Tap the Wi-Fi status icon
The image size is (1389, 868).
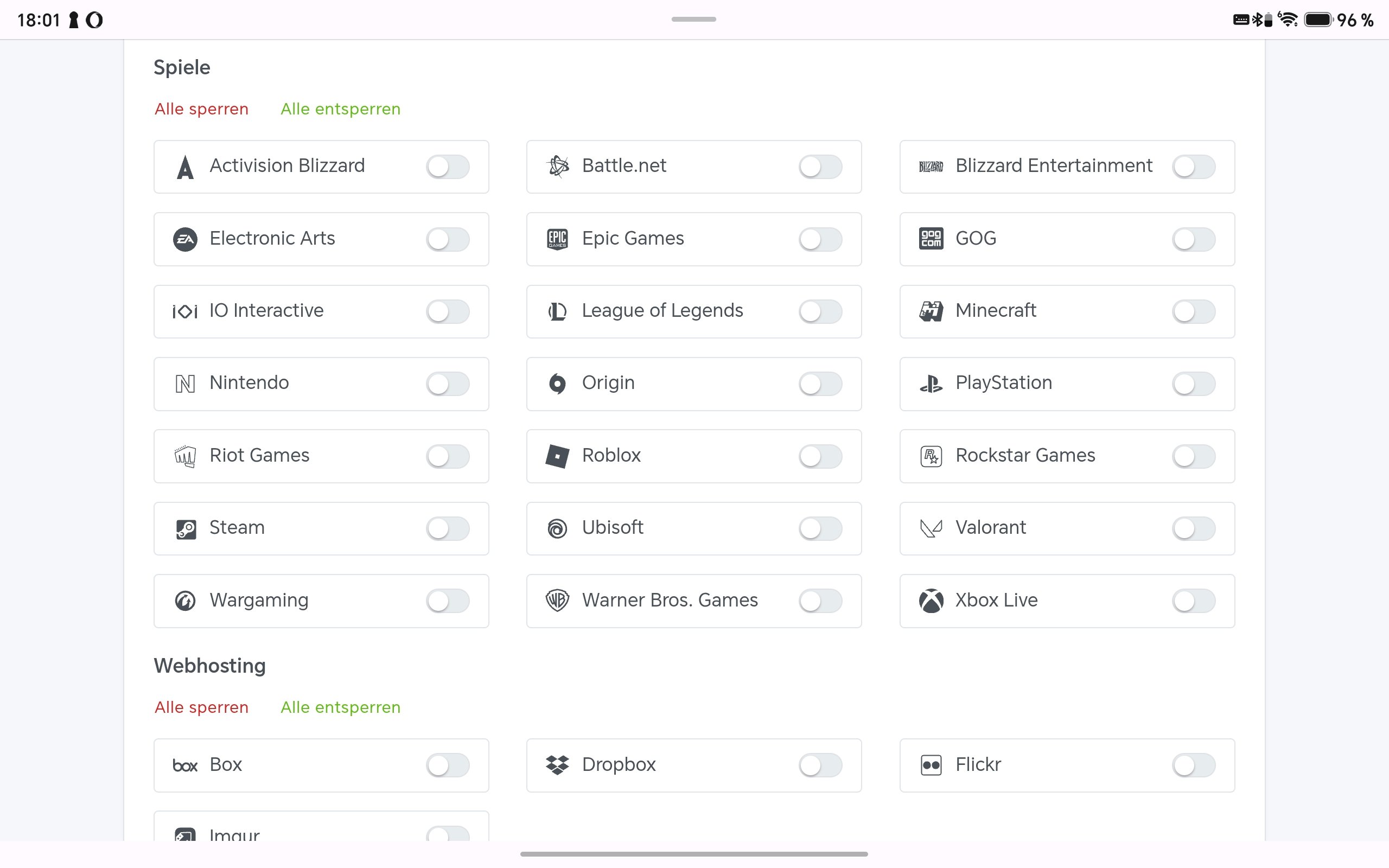[1288, 20]
